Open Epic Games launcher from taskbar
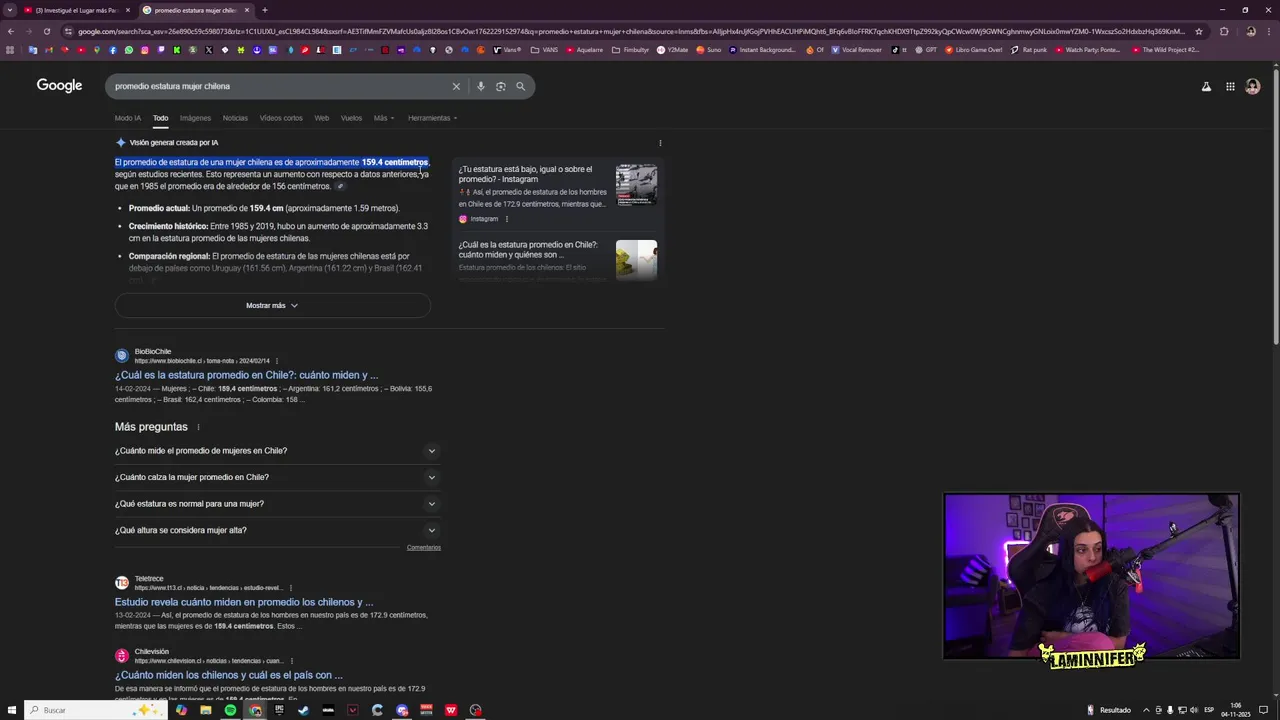Image resolution: width=1280 pixels, height=720 pixels. click(279, 710)
